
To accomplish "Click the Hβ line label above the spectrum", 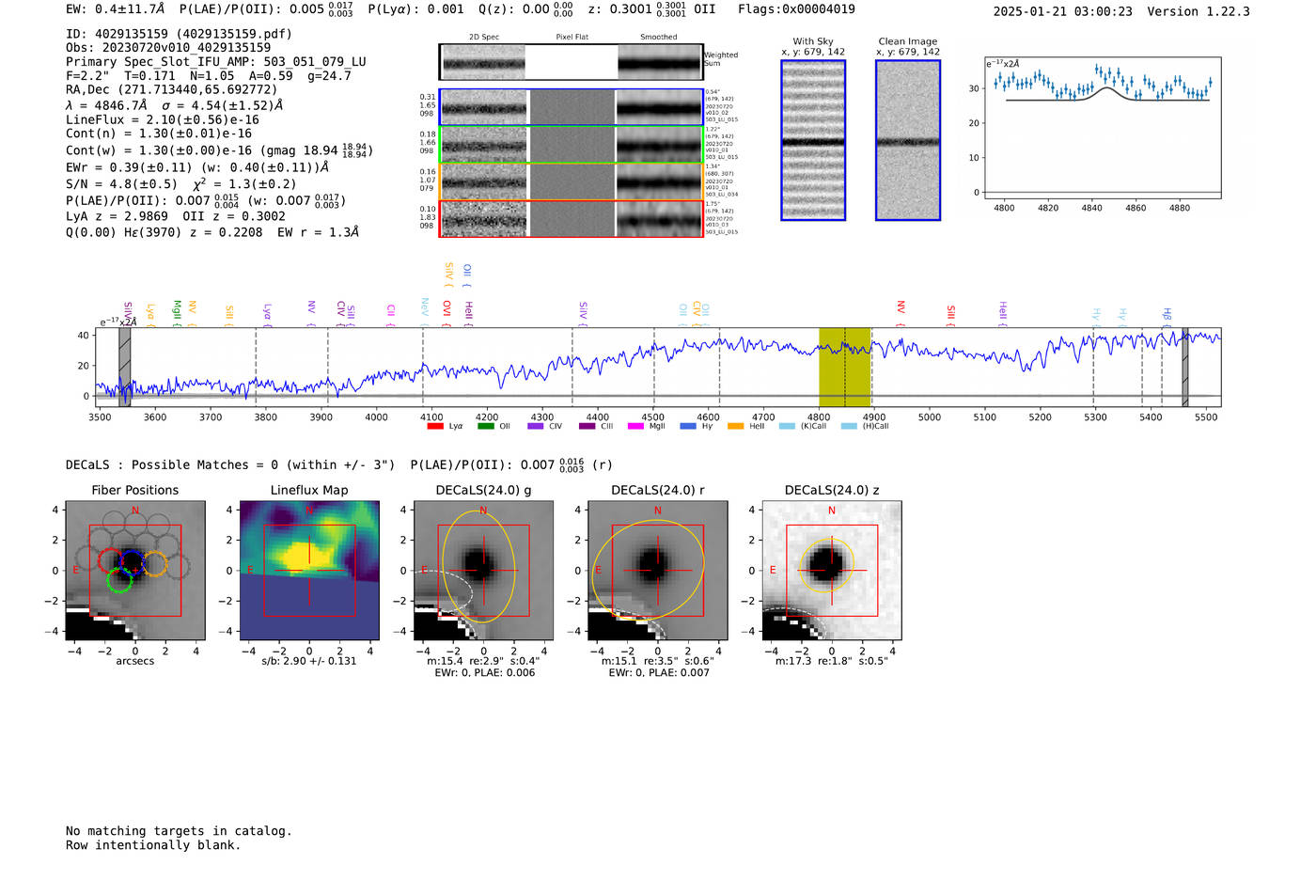I will 1167,315.
